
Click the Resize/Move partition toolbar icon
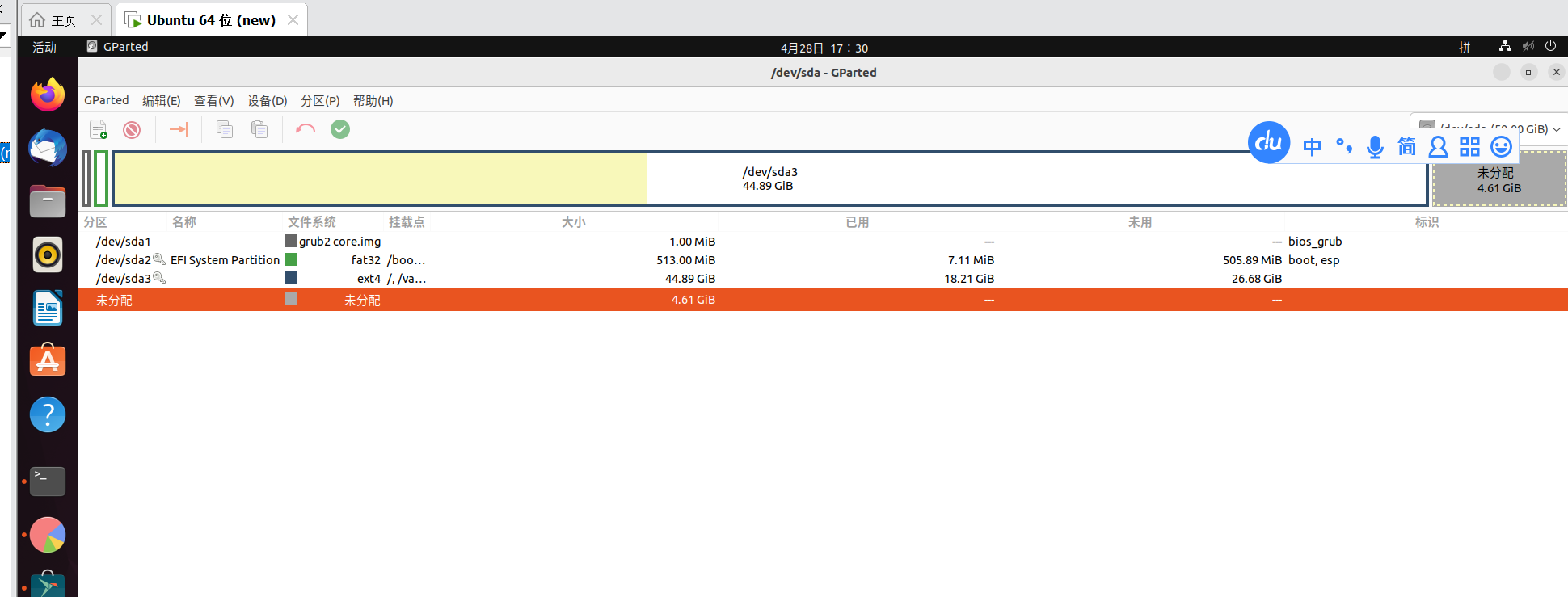click(179, 129)
